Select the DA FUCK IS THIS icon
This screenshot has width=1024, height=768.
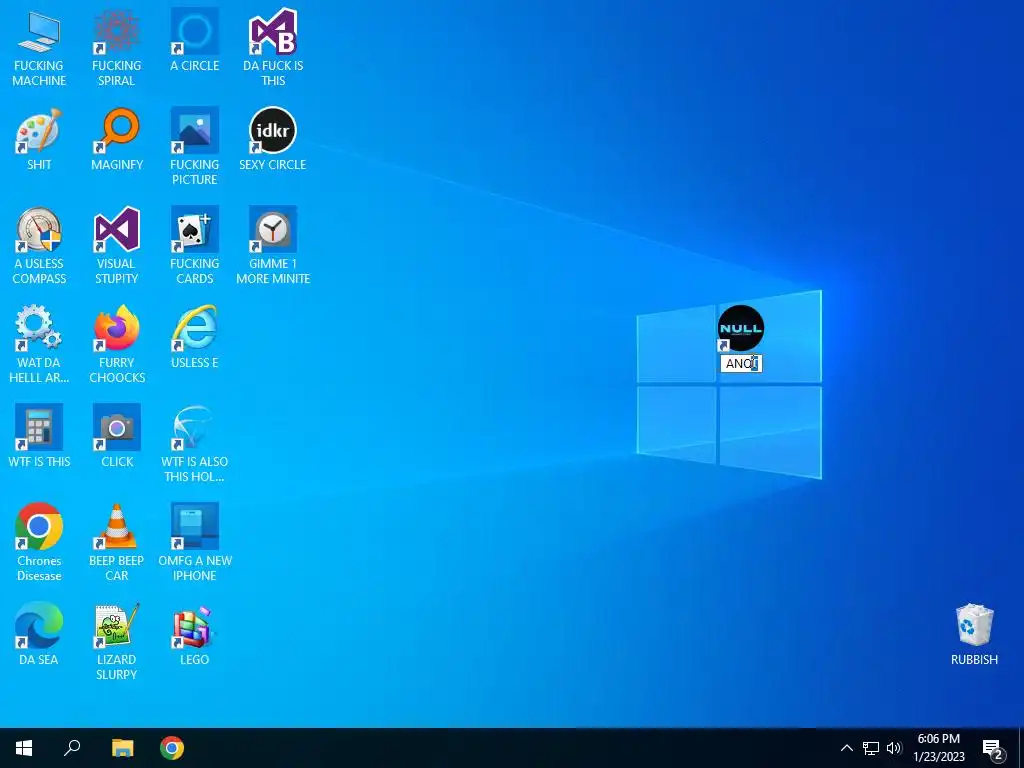click(x=273, y=31)
